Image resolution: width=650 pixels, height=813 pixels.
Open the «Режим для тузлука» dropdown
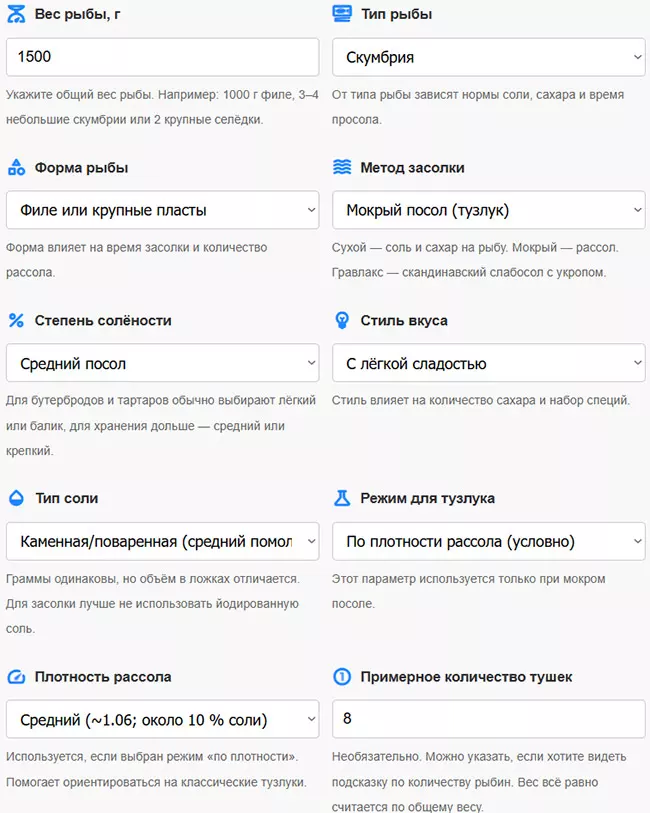pos(488,541)
